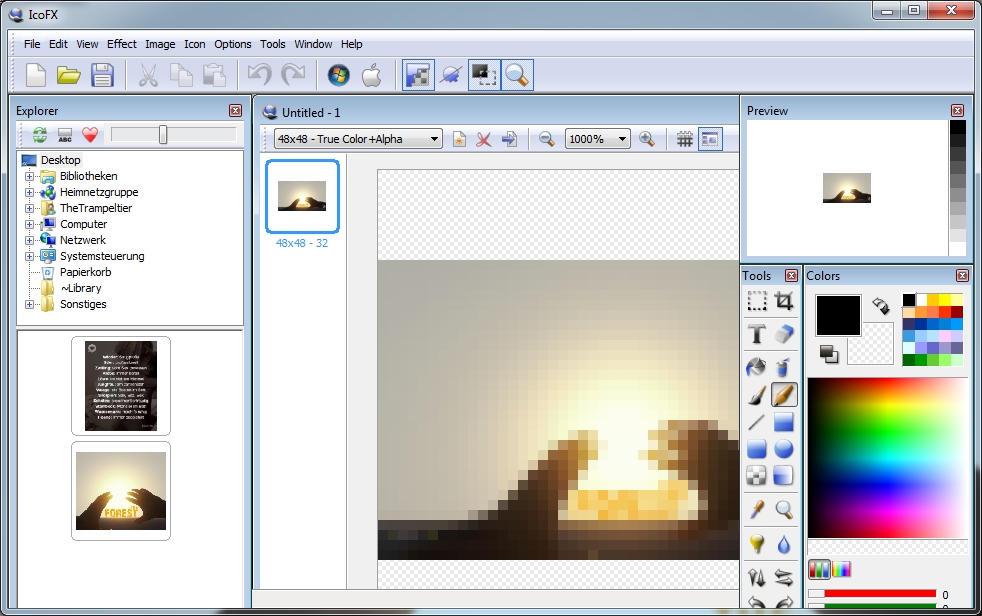
Task: Pick the Eraser tool
Action: coord(784,334)
